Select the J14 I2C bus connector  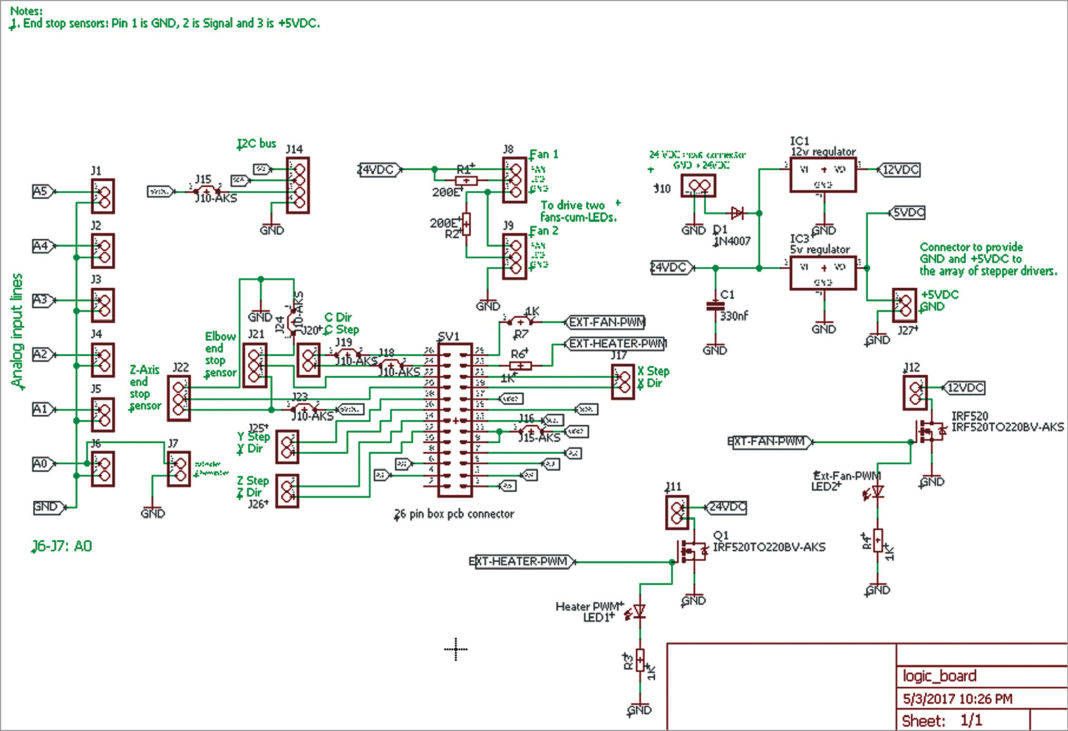[x=299, y=186]
